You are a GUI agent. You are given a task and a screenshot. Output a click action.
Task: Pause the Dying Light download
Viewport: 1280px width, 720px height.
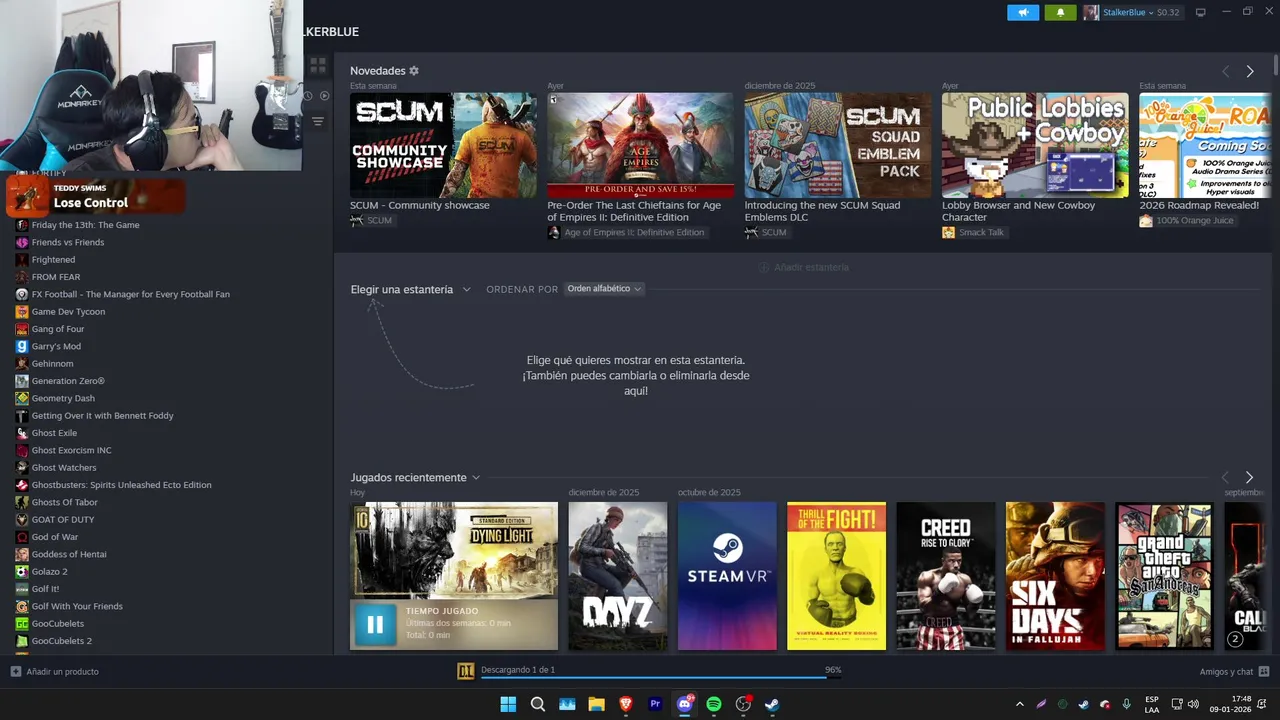coord(375,624)
